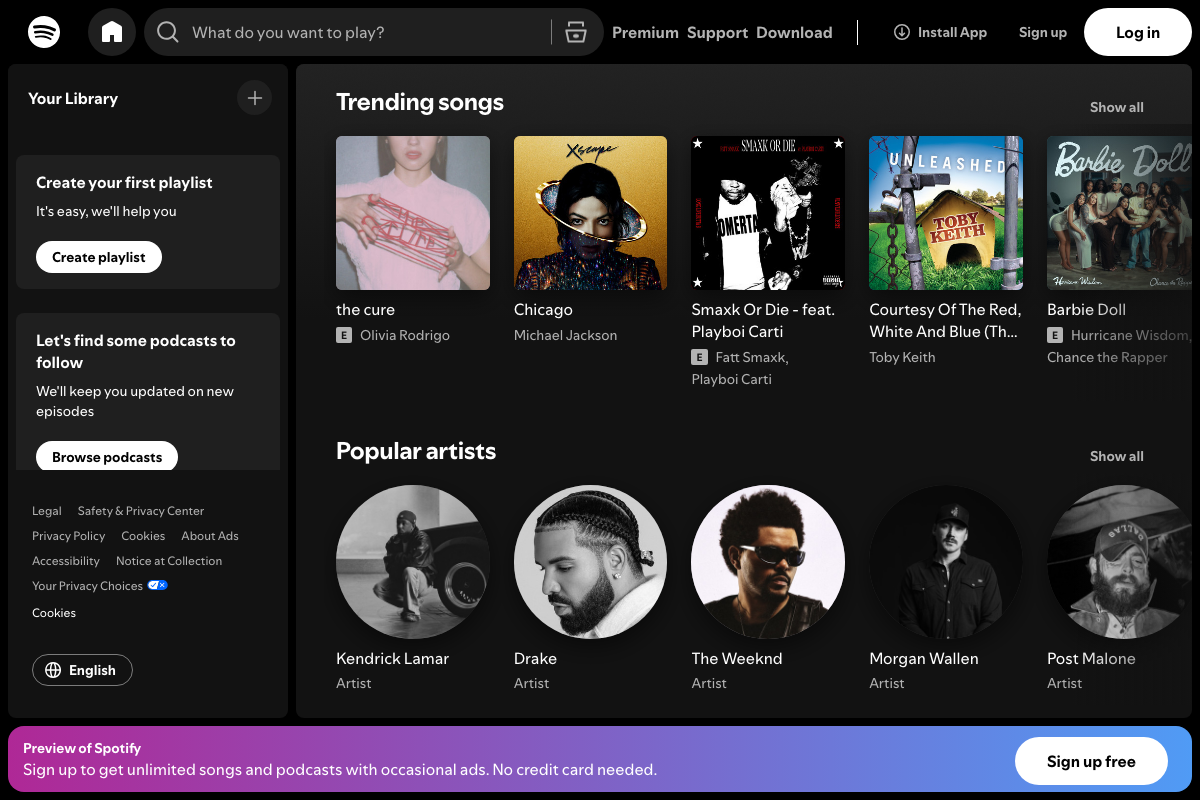The width and height of the screenshot is (1200, 800).
Task: Click Sign up free button
Action: tap(1091, 762)
